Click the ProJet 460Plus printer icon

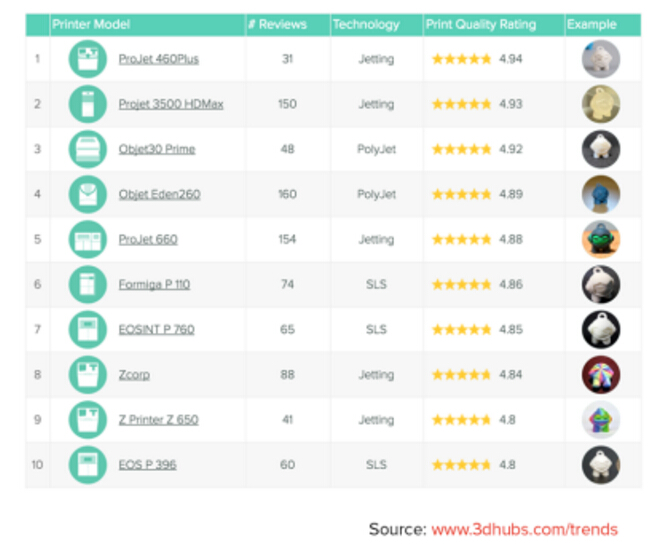coord(88,59)
